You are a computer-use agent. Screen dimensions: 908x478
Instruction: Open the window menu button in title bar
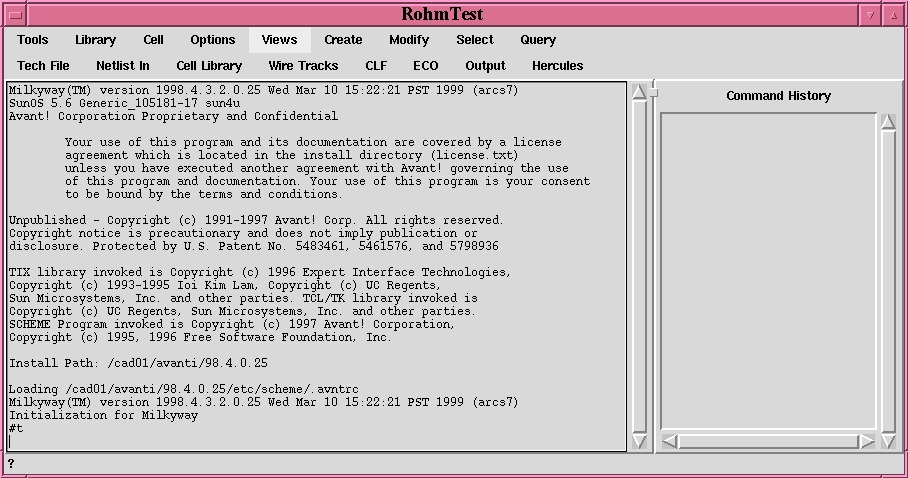point(16,15)
